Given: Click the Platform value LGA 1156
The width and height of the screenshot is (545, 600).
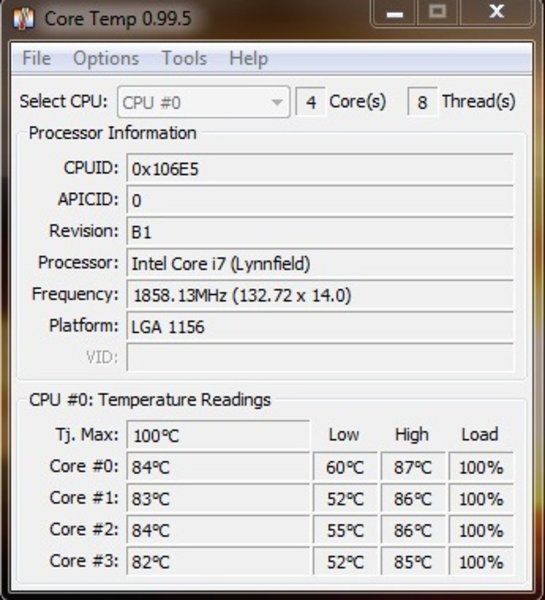Looking at the screenshot, I should (320, 326).
